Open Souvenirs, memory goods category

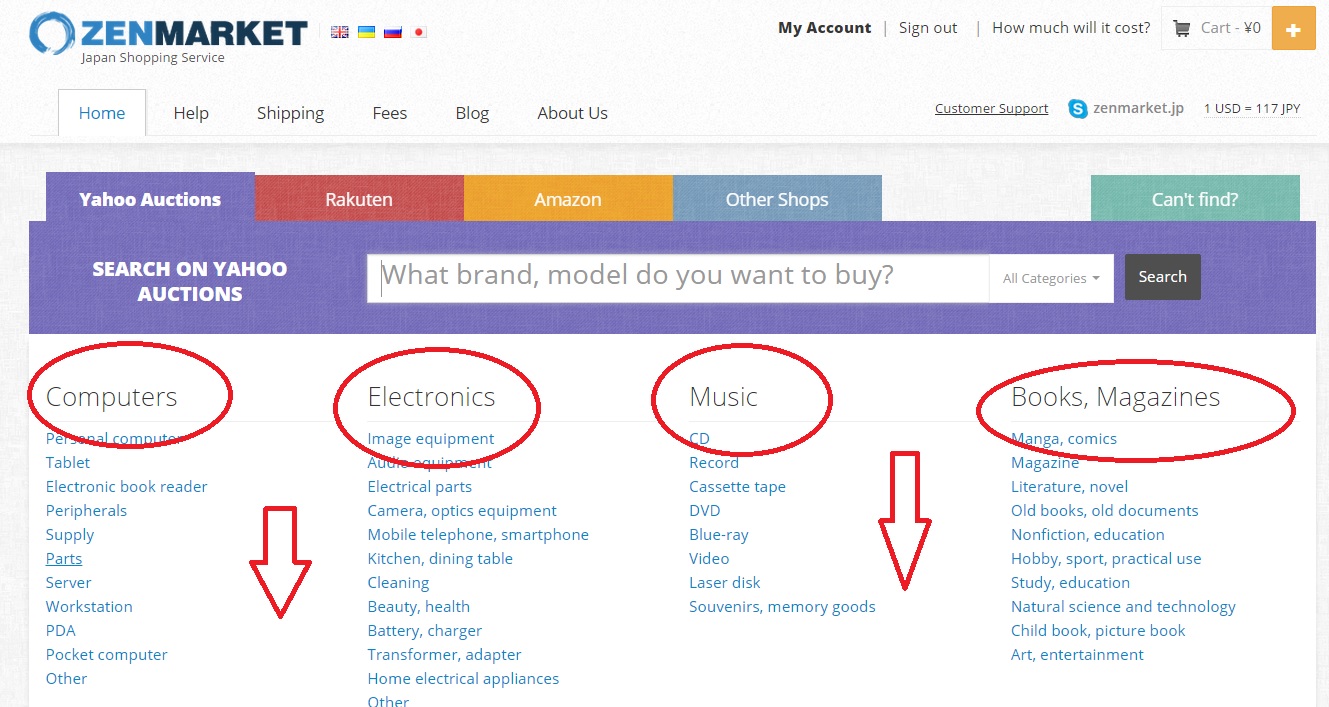coord(782,607)
